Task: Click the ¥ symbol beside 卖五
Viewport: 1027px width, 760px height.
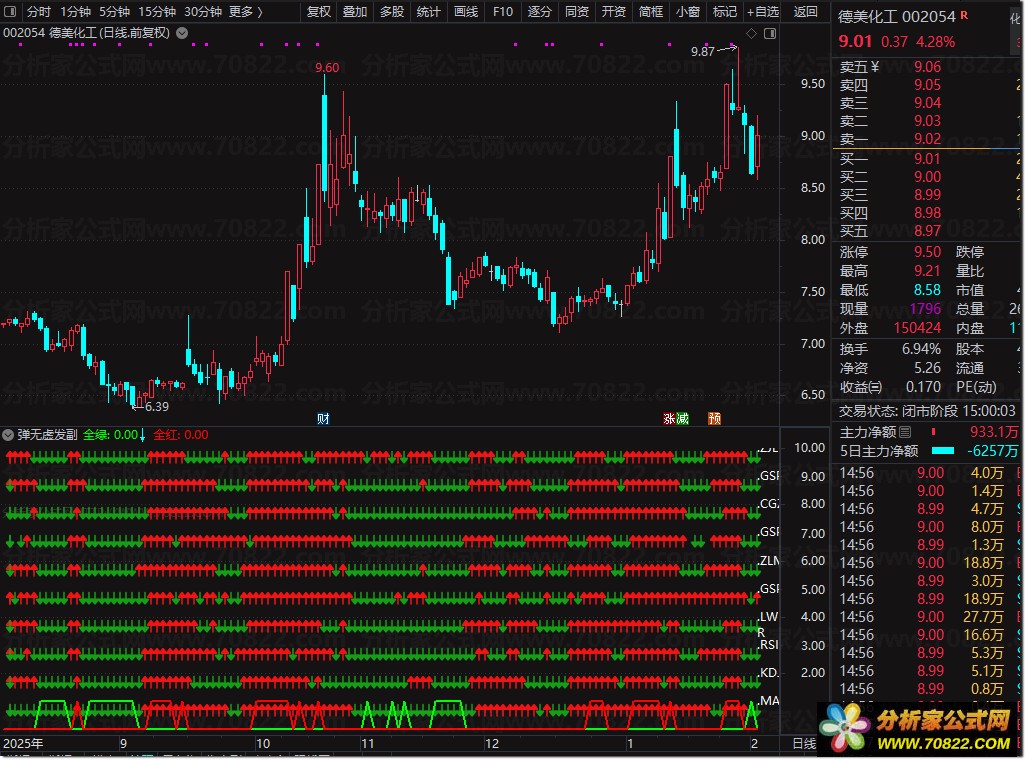Action: pyautogui.click(x=875, y=67)
